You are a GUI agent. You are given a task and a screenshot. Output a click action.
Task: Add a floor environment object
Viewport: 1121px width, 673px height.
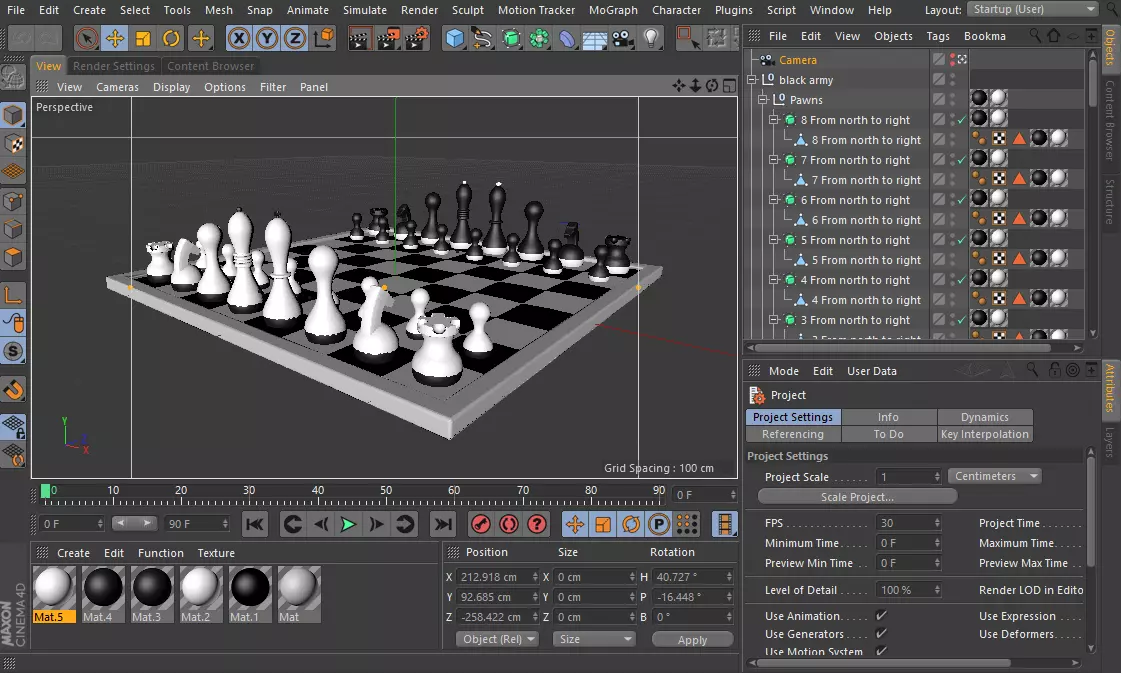click(595, 38)
